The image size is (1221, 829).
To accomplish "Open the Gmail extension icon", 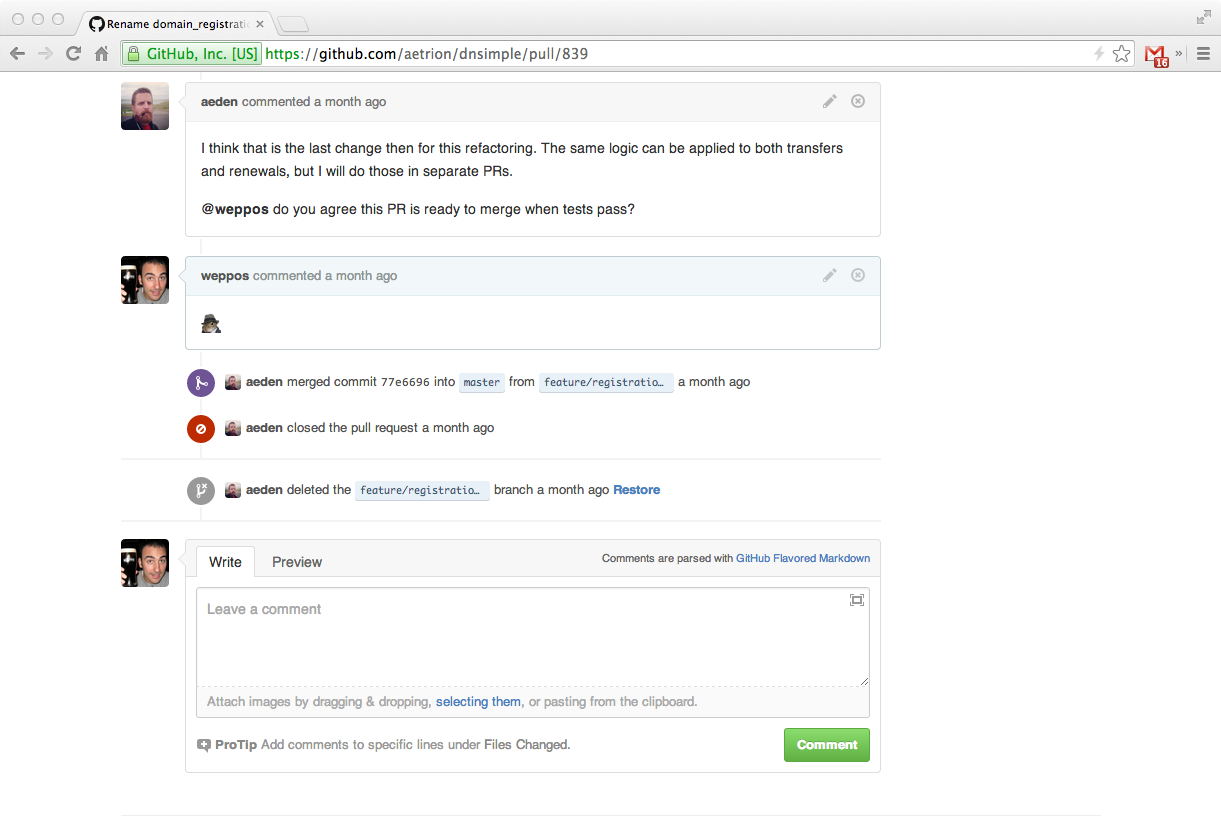I will pos(1156,54).
